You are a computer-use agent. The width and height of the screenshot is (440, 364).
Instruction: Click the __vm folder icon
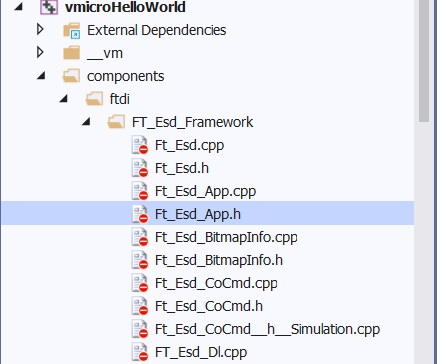72,53
